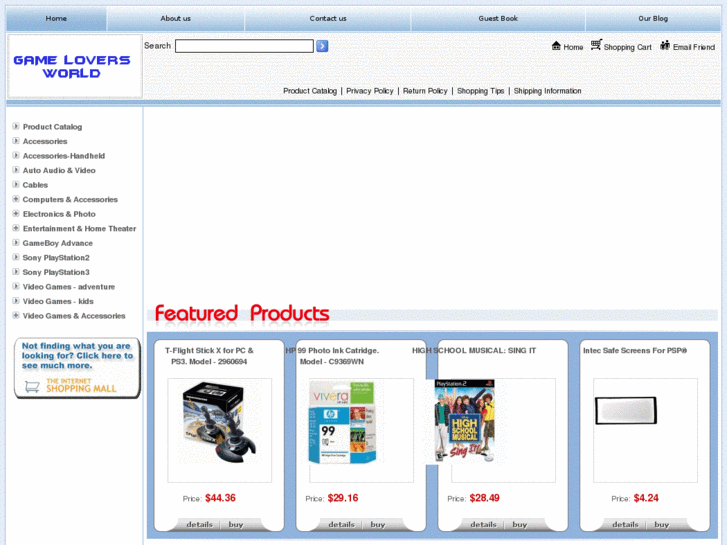The image size is (727, 545).
Task: View details for T-Flight Stick X
Action: 199,525
